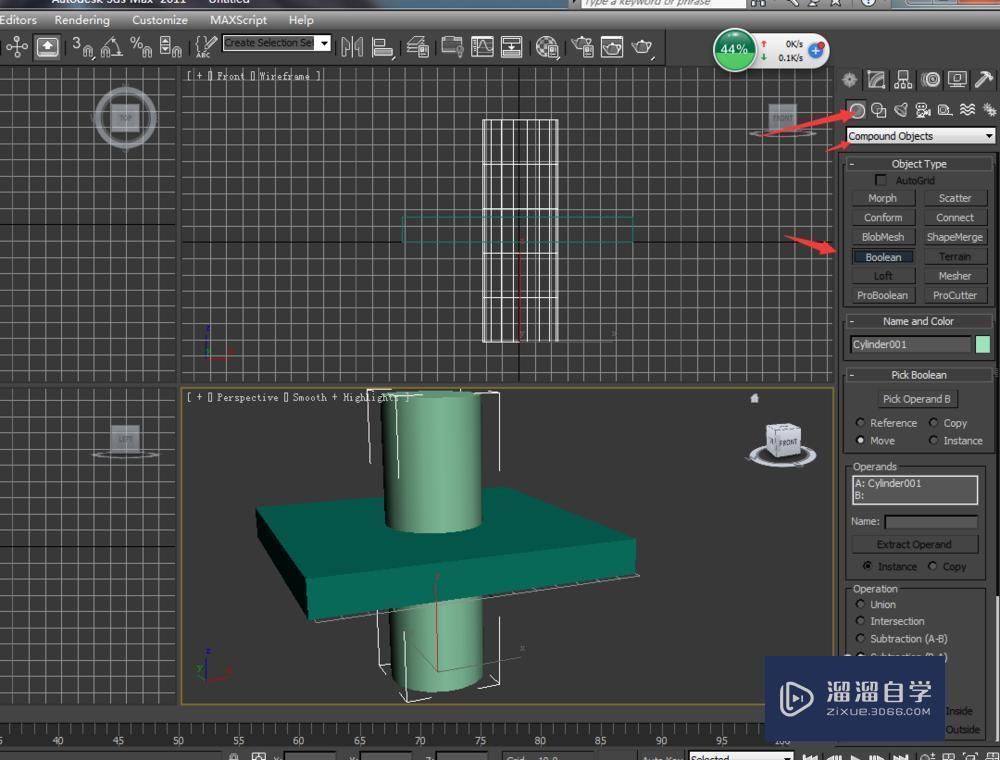Click the Cylinder001 object color swatch
This screenshot has width=1000, height=760.
(983, 344)
